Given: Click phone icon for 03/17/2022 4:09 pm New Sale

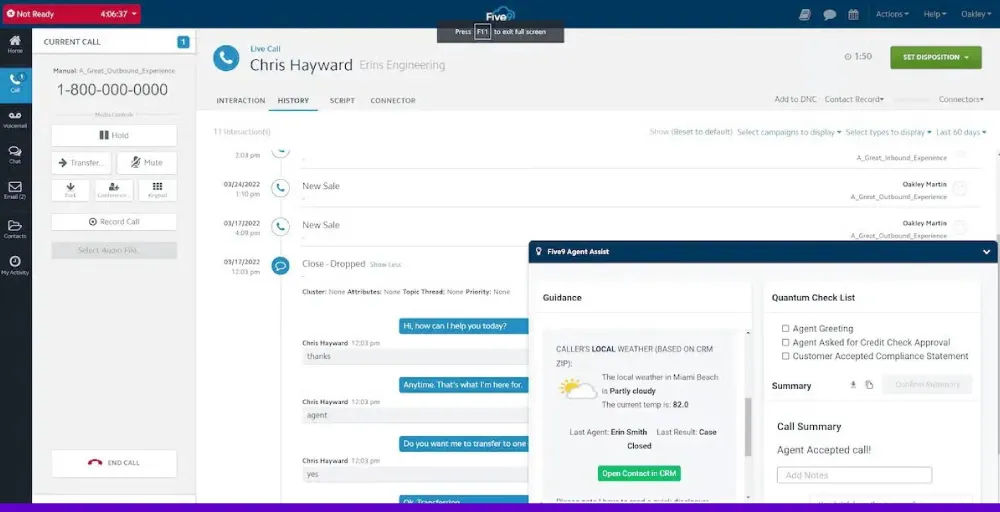Looking at the screenshot, I should [x=280, y=226].
